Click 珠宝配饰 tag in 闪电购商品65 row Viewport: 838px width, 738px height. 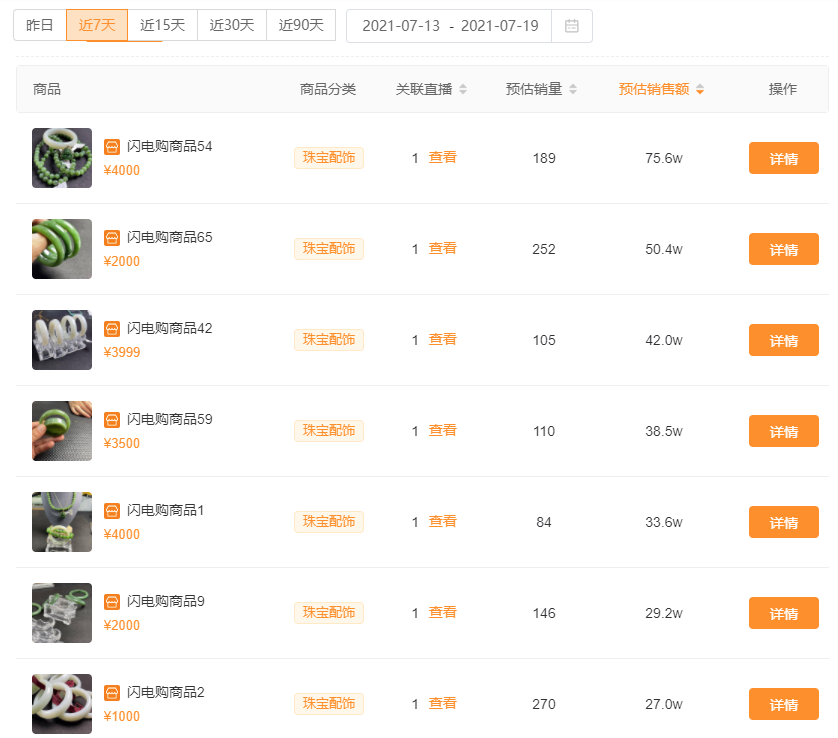pyautogui.click(x=329, y=248)
